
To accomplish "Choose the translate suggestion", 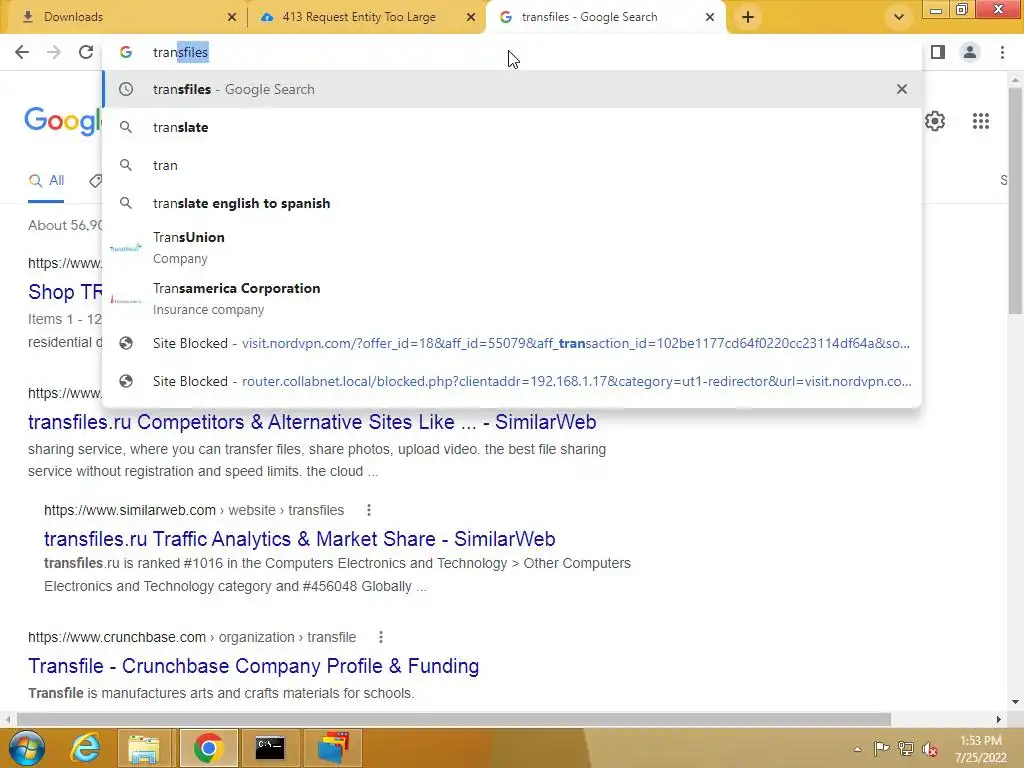I will pos(512,127).
